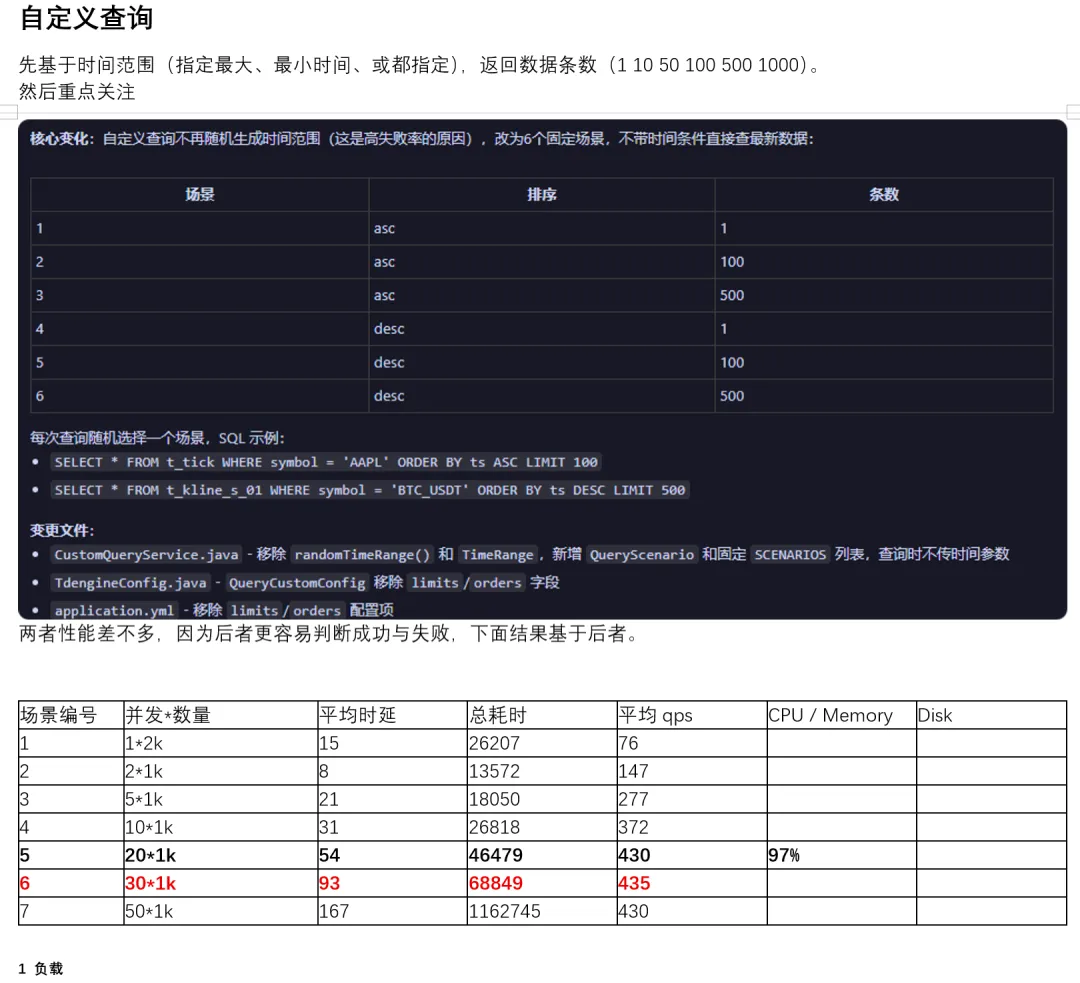Click the 平均 qps header cell
The image size is (1080, 983).
[692, 715]
